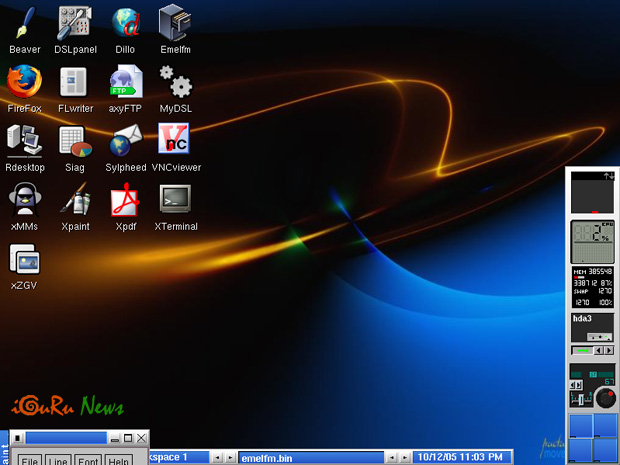Open the Siag spreadsheet icon
This screenshot has width=620, height=465.
pos(75,142)
